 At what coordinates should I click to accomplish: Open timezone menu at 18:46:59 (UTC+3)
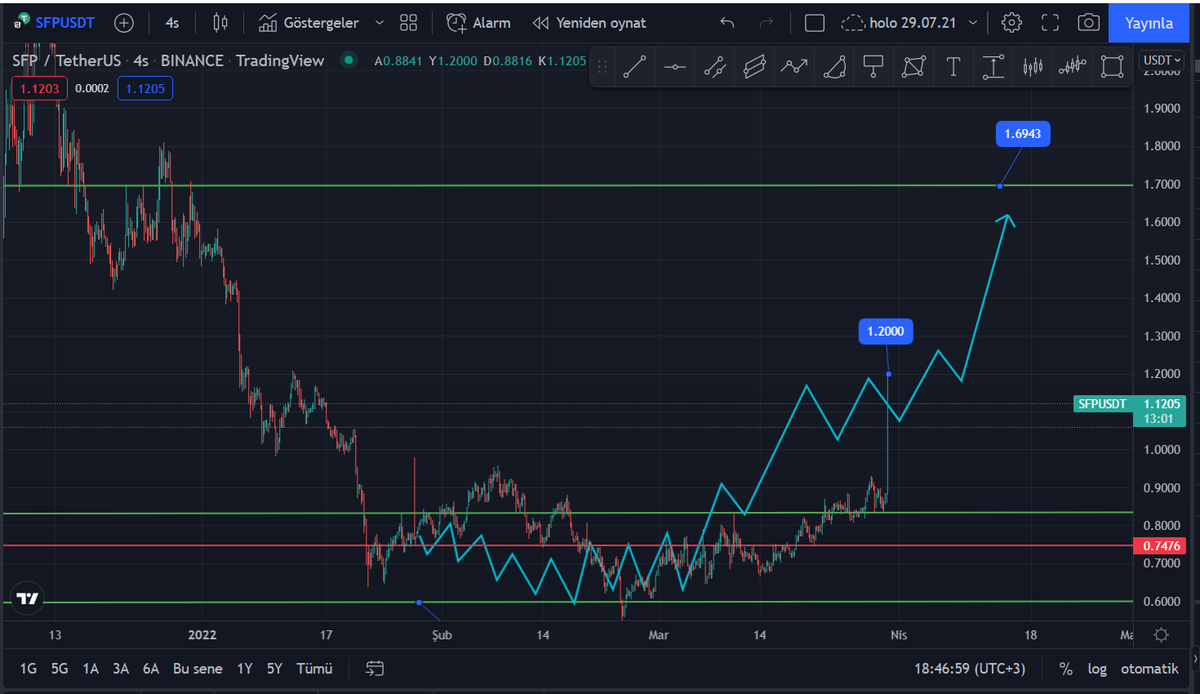(972, 668)
